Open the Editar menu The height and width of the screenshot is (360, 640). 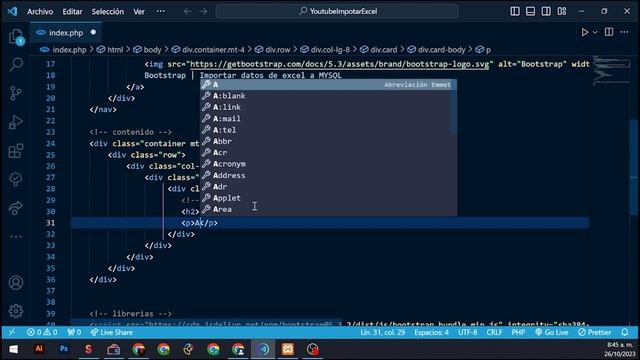coord(72,11)
